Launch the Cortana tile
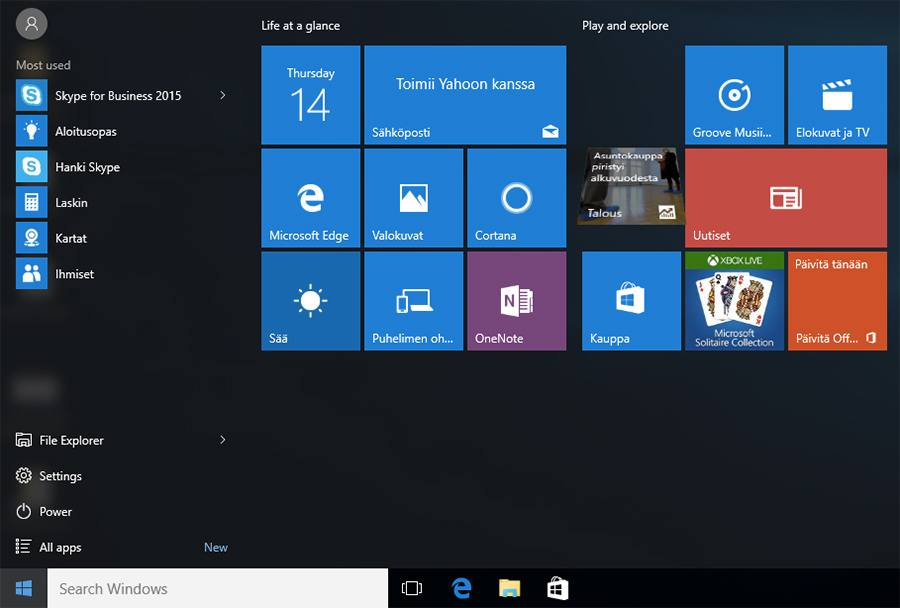The height and width of the screenshot is (608, 900). tap(516, 198)
